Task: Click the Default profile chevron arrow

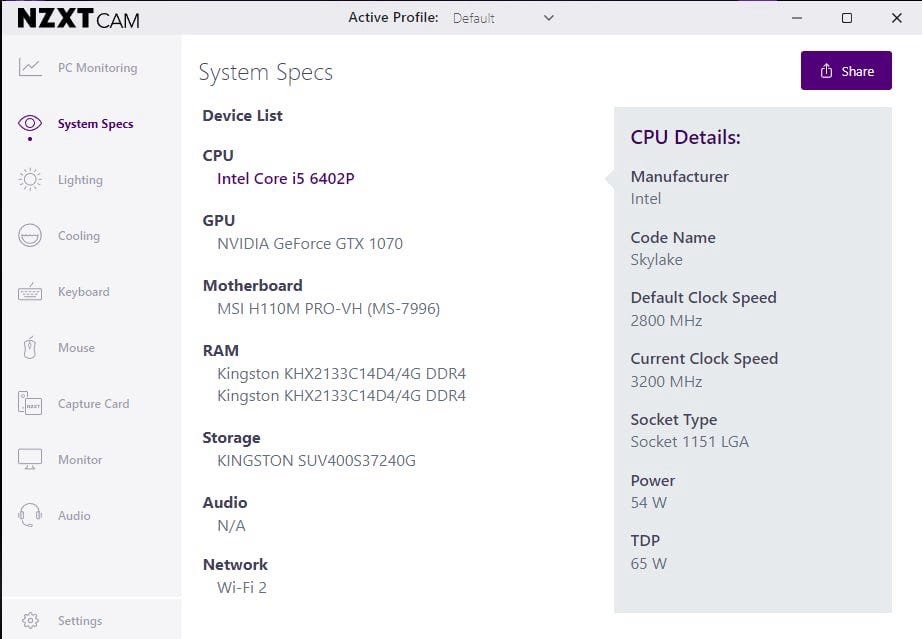Action: coord(548,18)
